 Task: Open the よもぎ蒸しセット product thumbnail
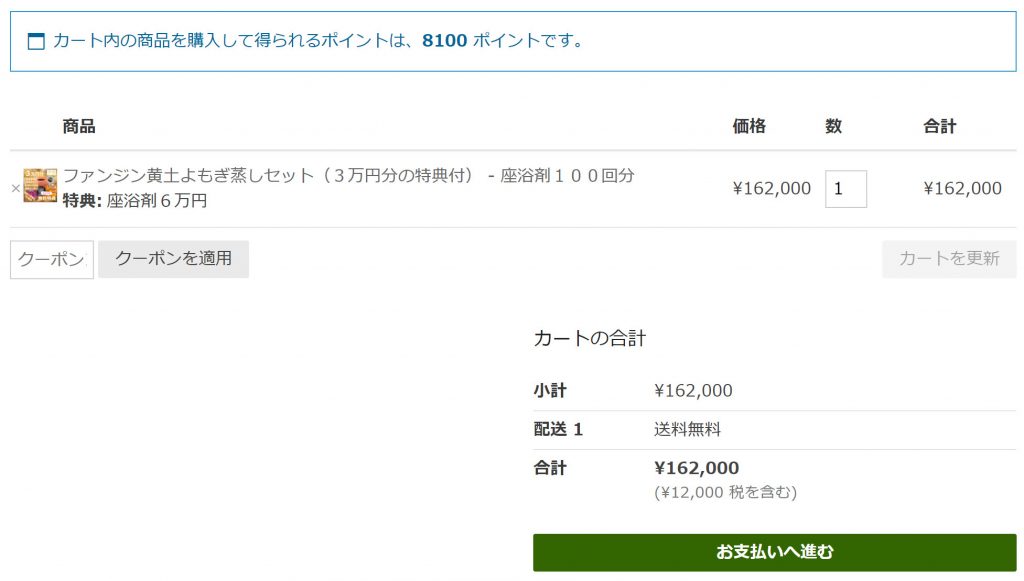(40, 185)
